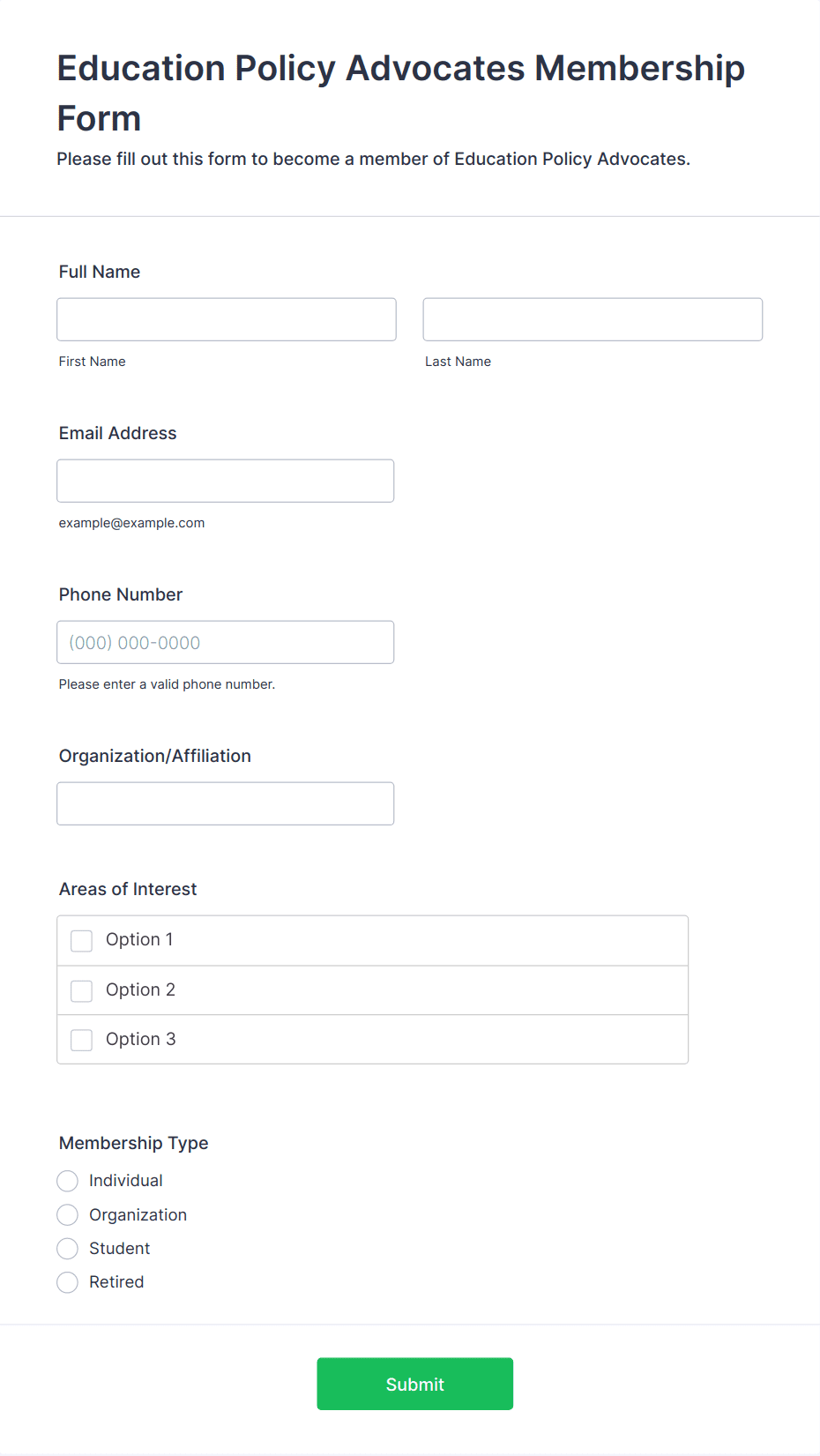The image size is (820, 1456).
Task: Click the Organization radio label text
Action: 138,1215
